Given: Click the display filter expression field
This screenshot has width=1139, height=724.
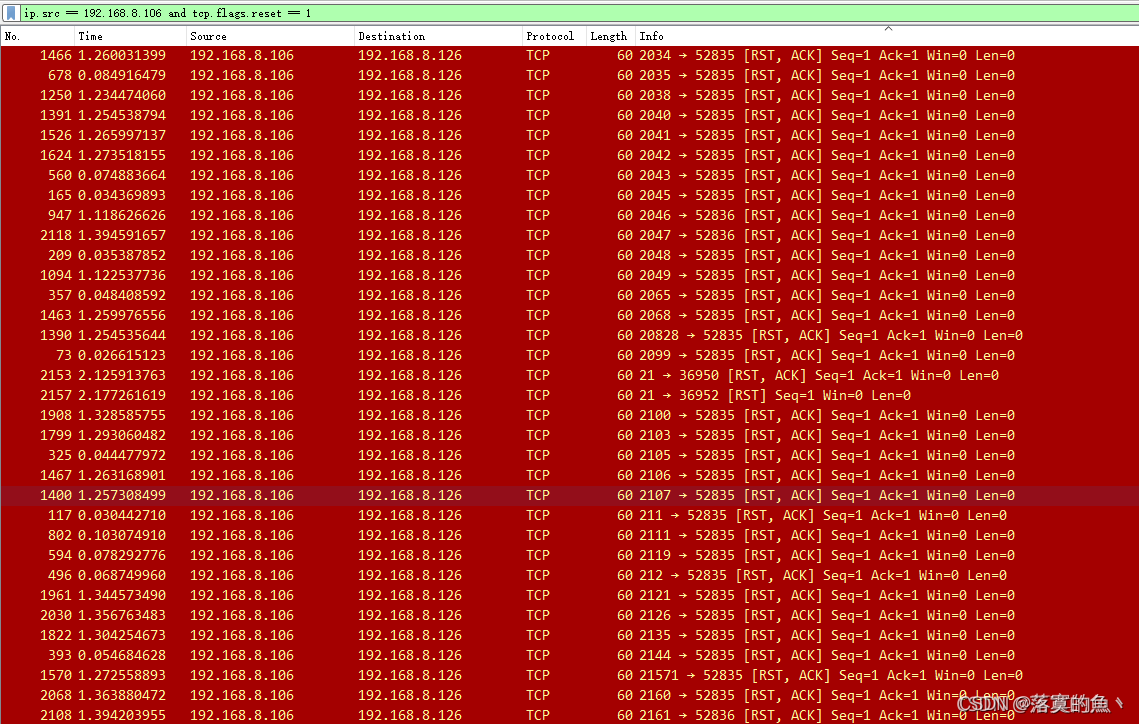Looking at the screenshot, I should [x=580, y=13].
